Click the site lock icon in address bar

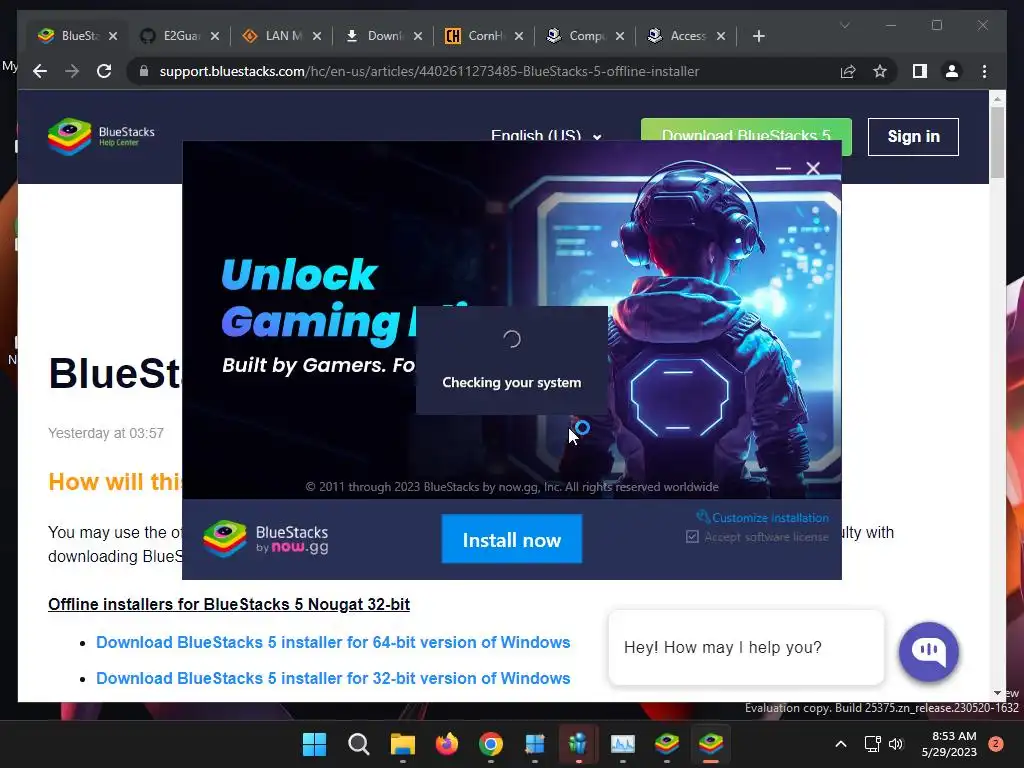point(144,71)
